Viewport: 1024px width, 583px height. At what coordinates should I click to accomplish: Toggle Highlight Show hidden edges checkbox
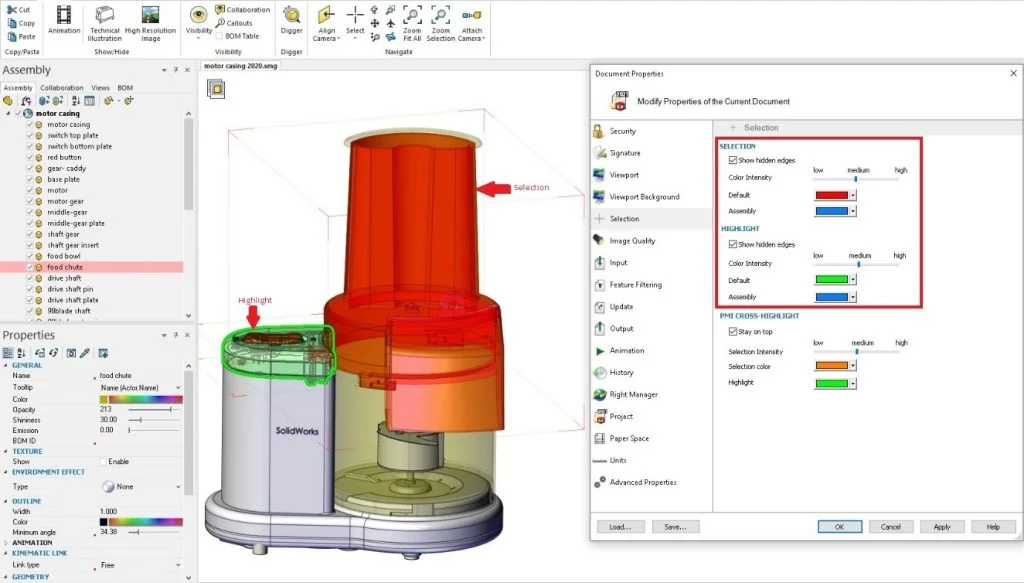tap(733, 244)
